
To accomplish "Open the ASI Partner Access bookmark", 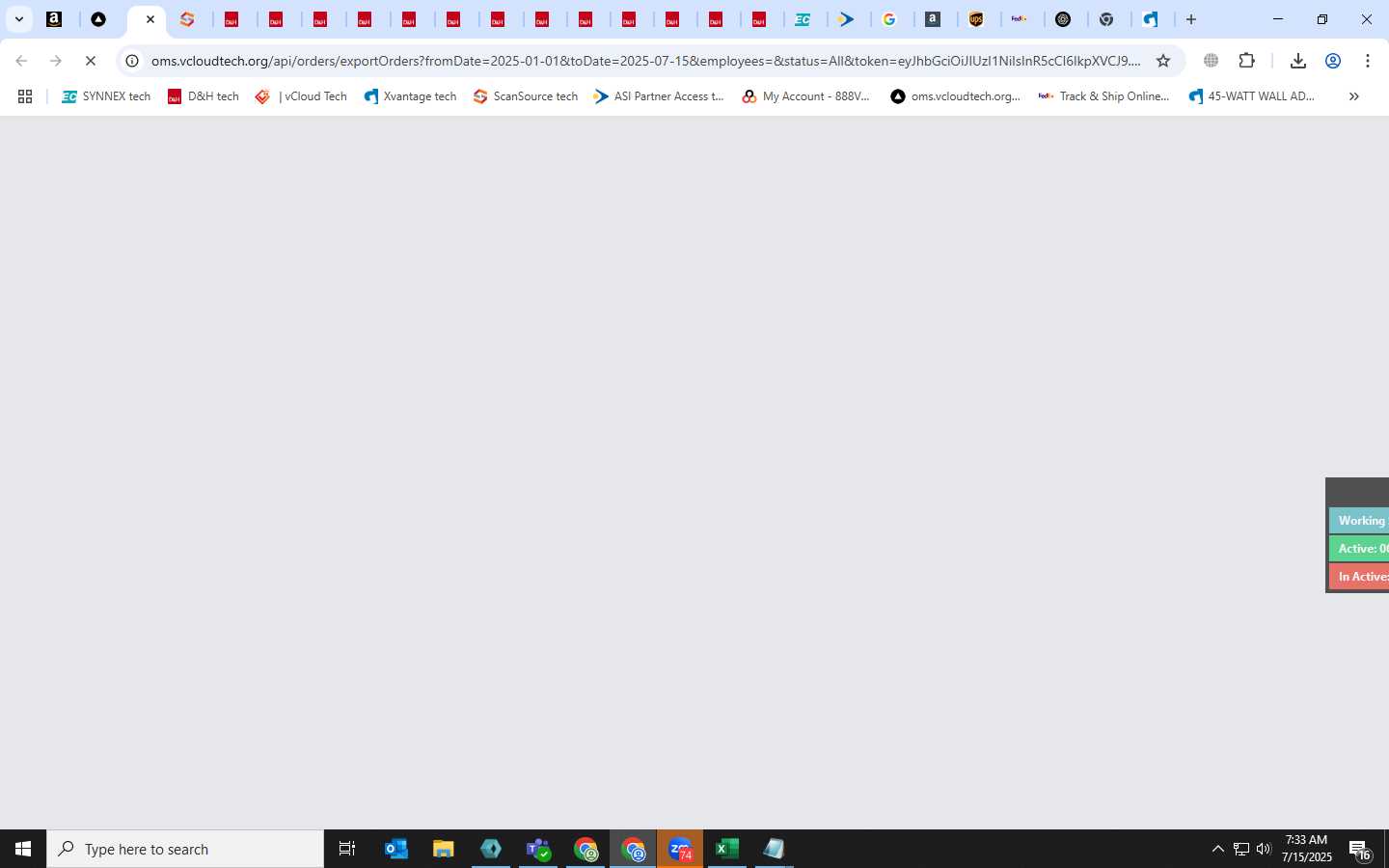I will click(x=659, y=96).
